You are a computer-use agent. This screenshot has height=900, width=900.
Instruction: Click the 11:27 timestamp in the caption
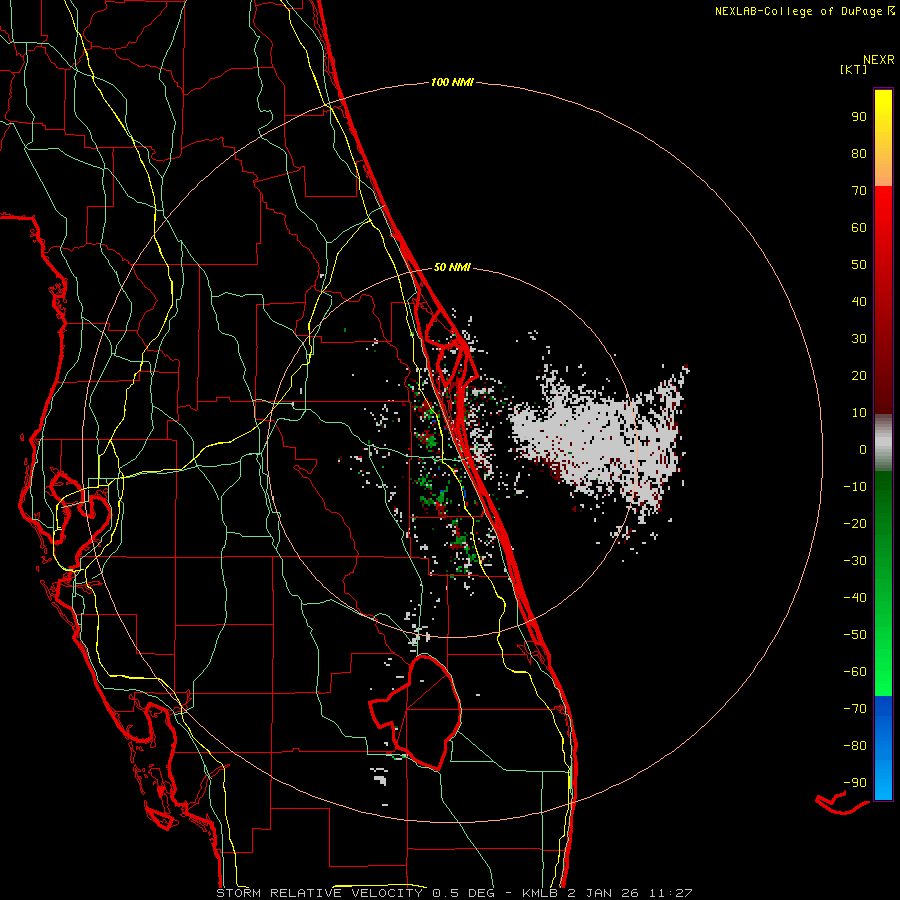click(672, 893)
